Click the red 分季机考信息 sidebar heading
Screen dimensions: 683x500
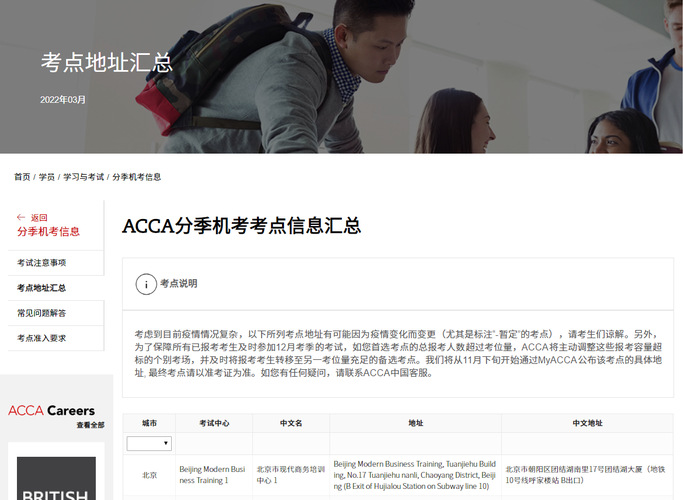coord(48,231)
